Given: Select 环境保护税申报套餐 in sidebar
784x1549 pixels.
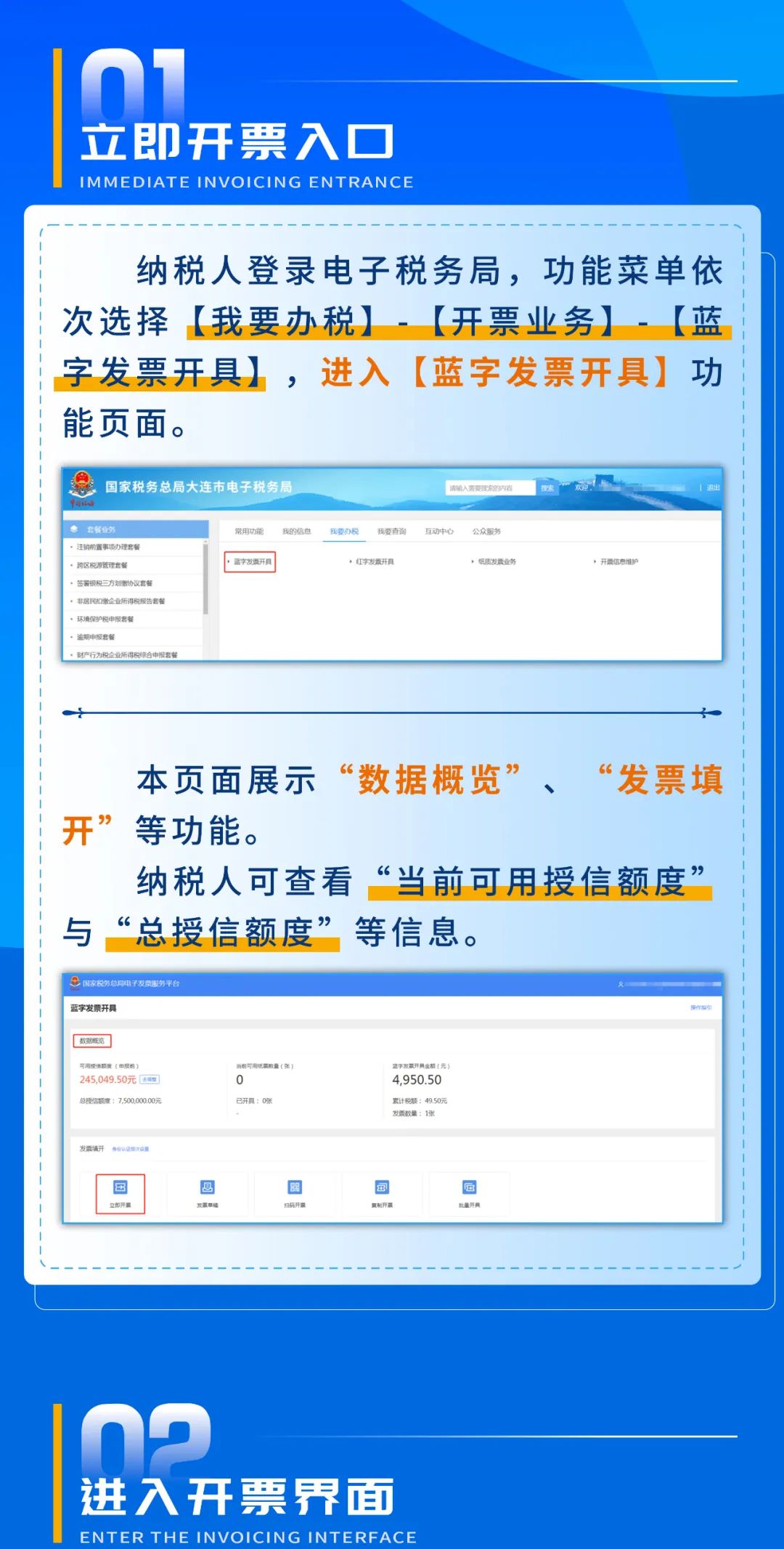Looking at the screenshot, I should click(x=105, y=619).
